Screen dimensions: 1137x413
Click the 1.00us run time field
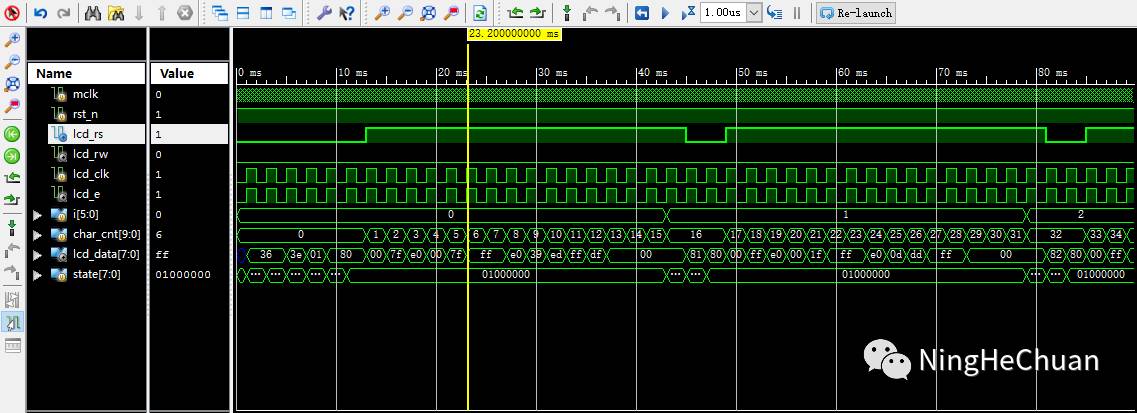722,13
